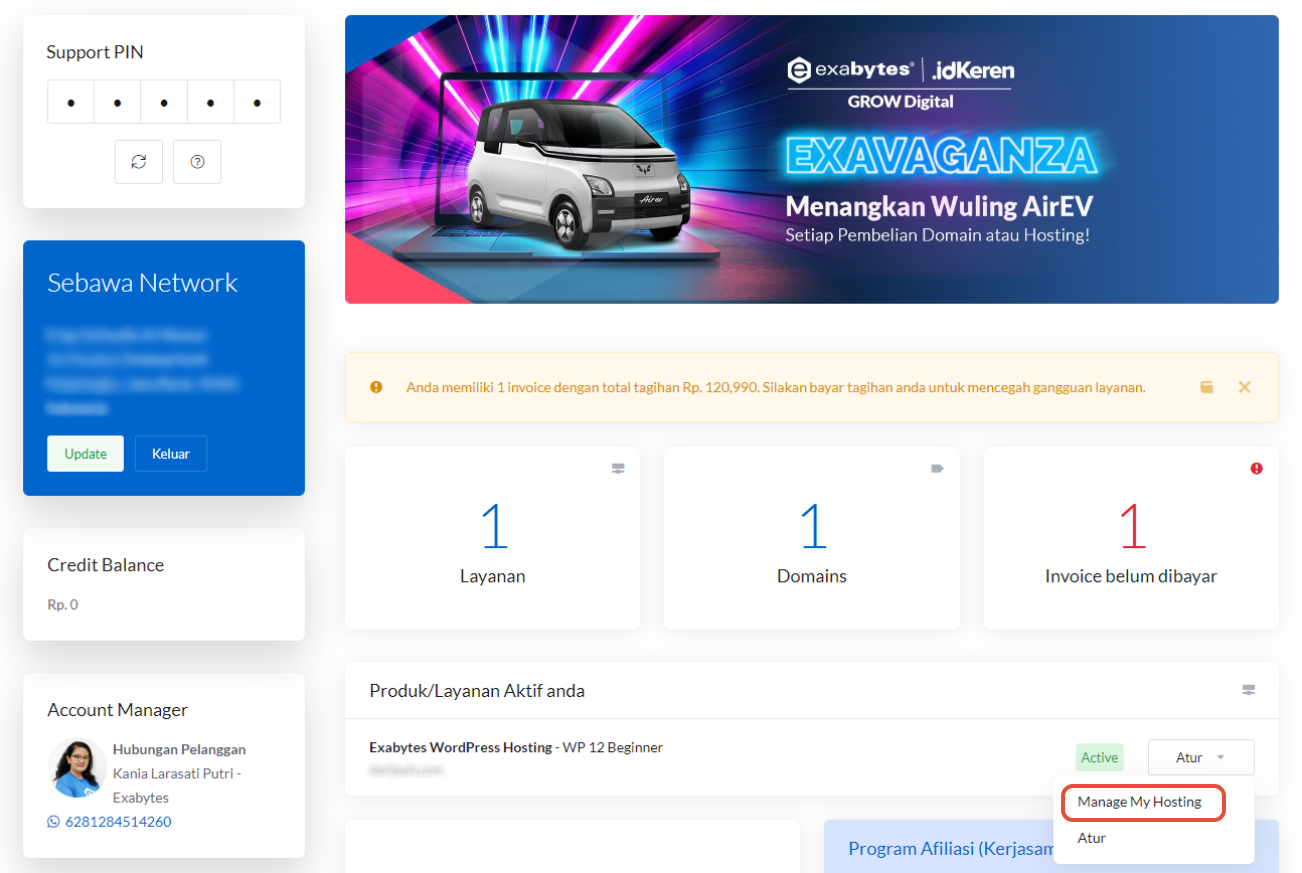Click the archive icon in invoice alert
The height and width of the screenshot is (873, 1302).
(1207, 387)
